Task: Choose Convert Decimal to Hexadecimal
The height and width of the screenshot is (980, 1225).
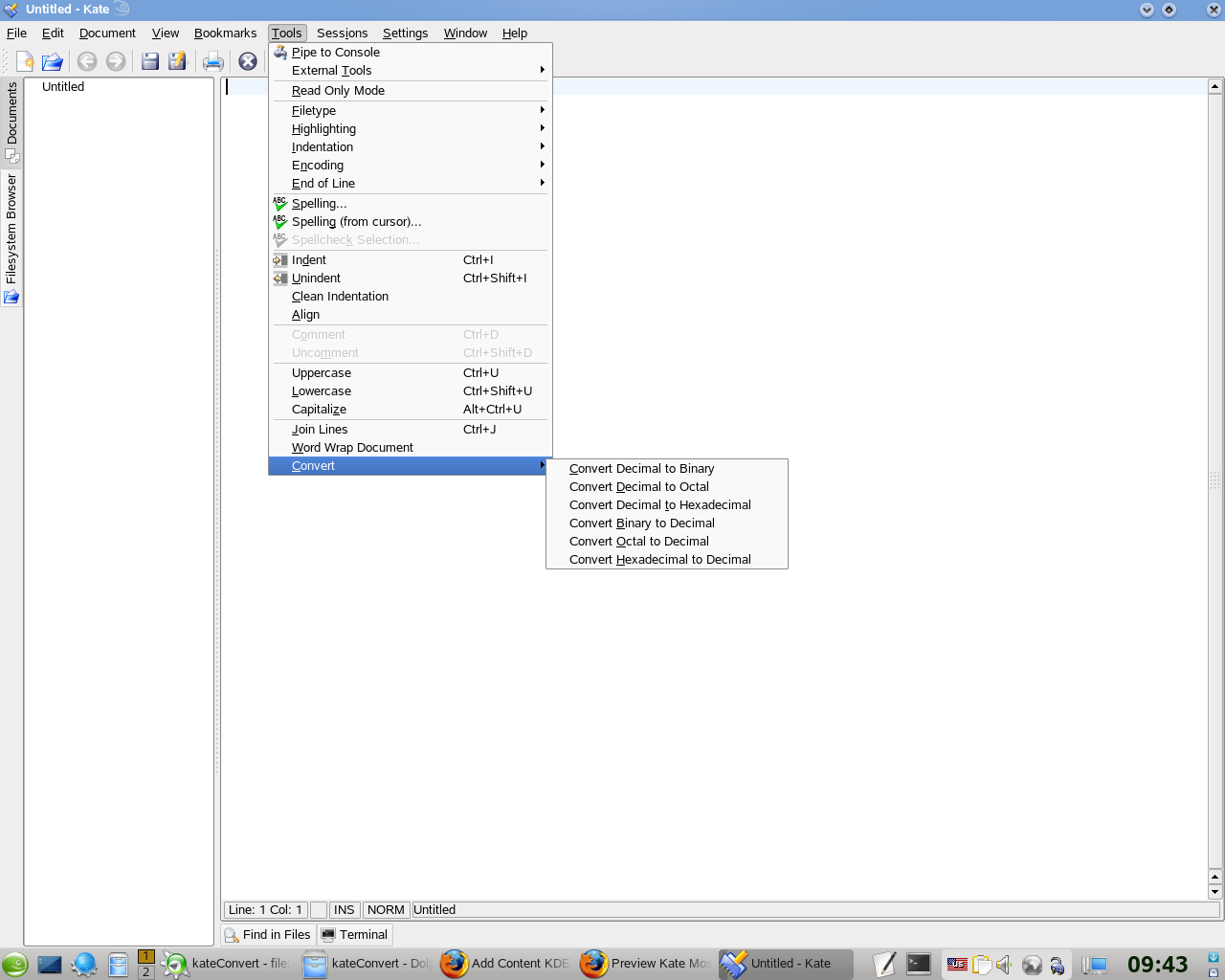Action: [x=666, y=505]
